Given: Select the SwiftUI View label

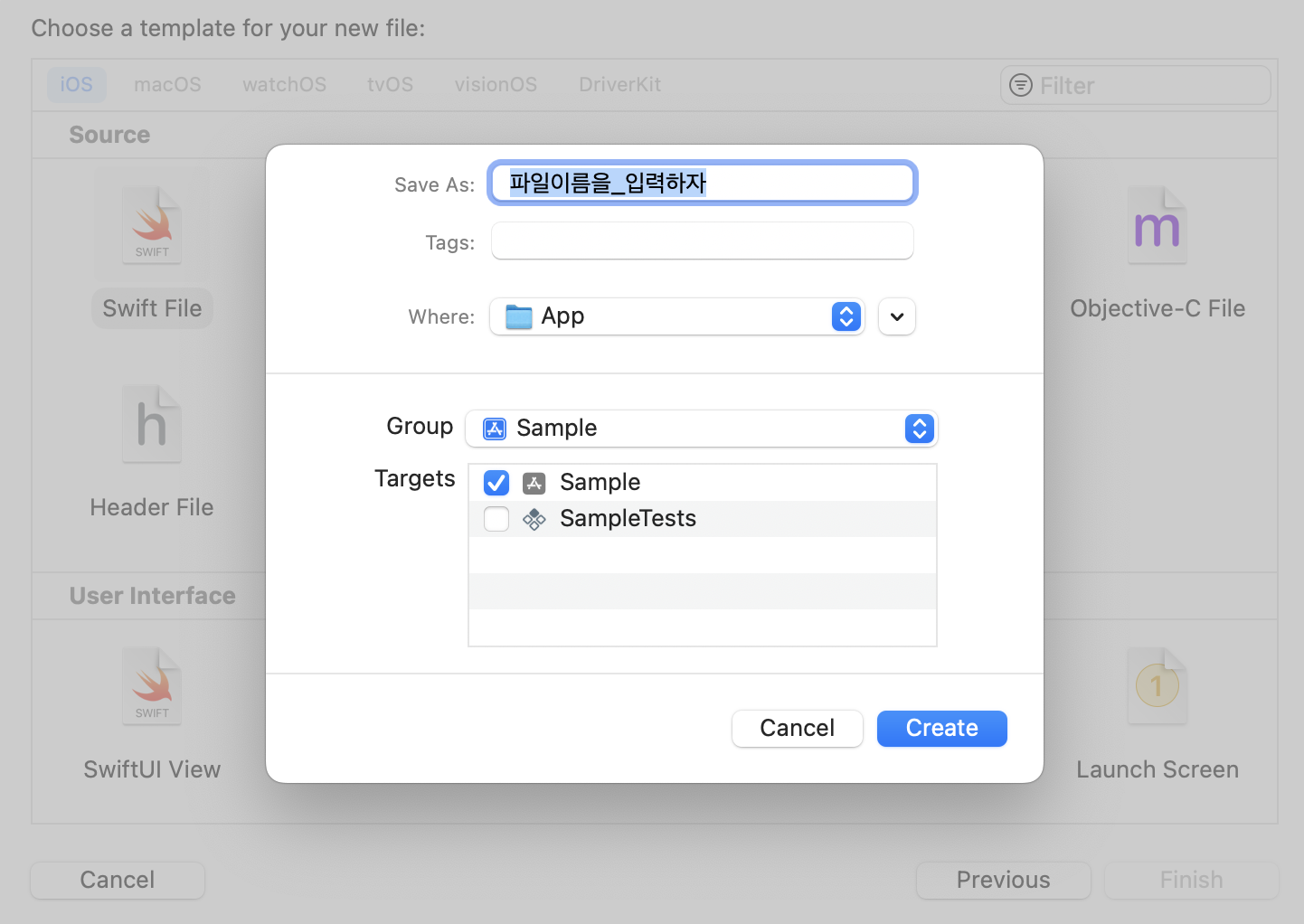Looking at the screenshot, I should click(152, 769).
